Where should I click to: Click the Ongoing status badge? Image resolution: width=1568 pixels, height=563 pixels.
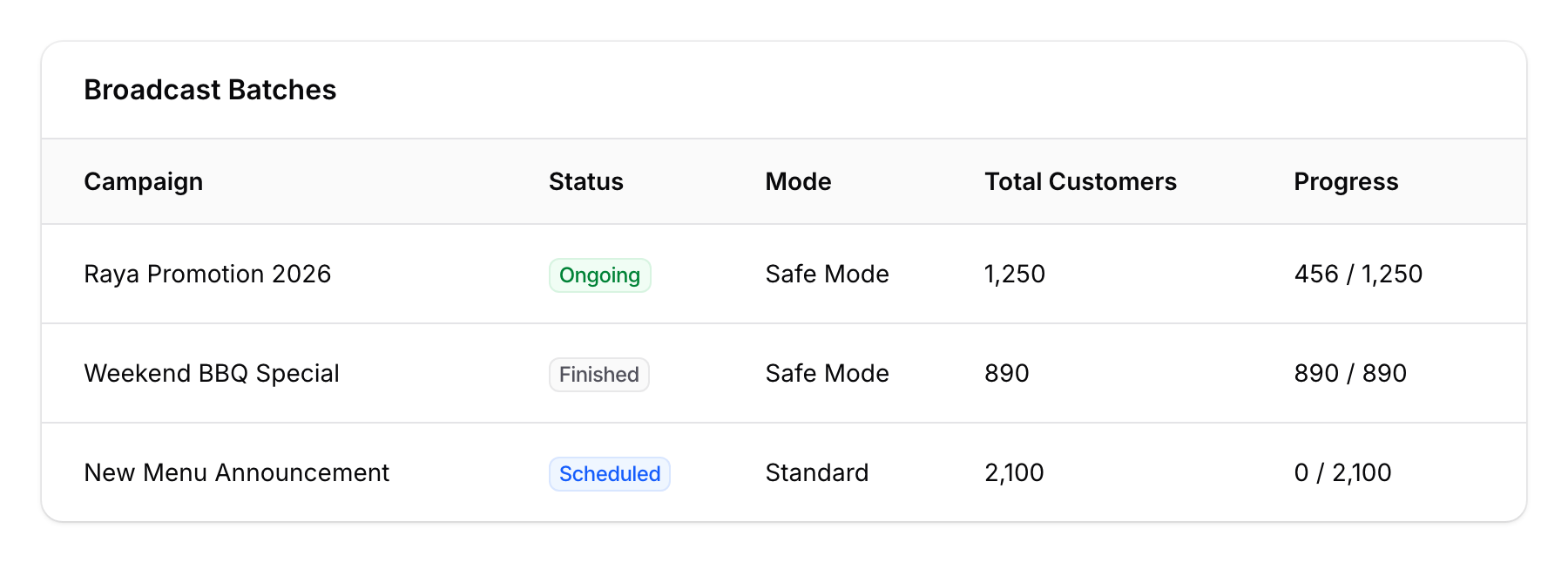click(x=599, y=275)
